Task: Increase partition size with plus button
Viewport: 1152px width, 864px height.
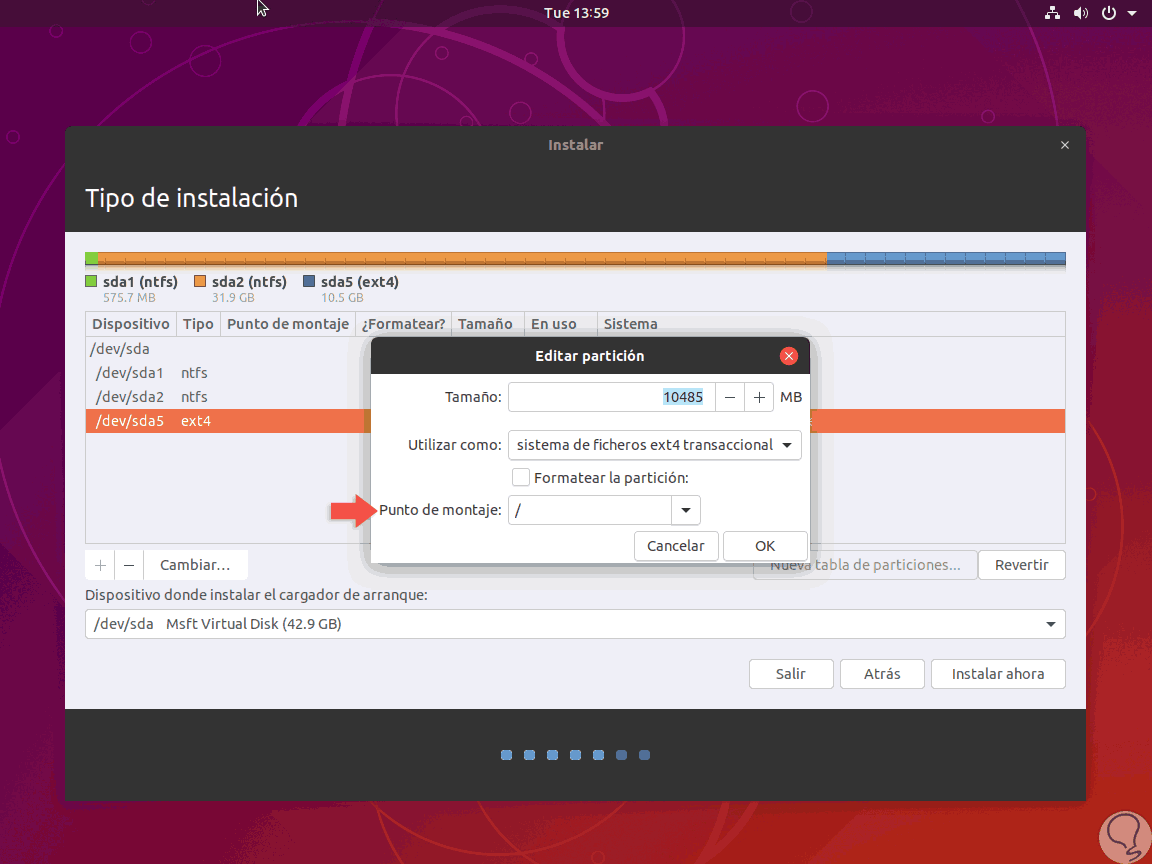Action: point(759,397)
